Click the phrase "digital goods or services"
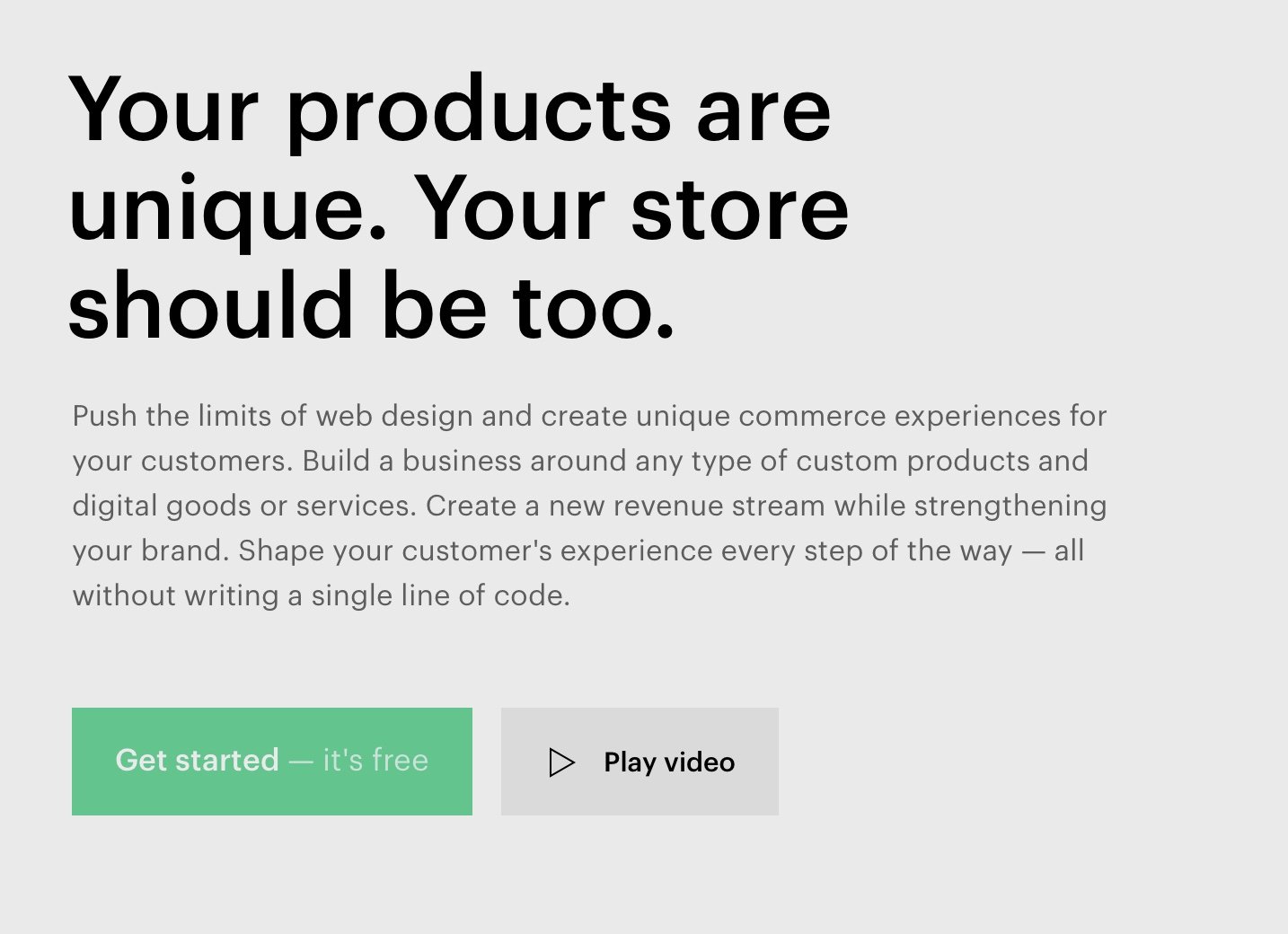The height and width of the screenshot is (934, 1288). [242, 507]
